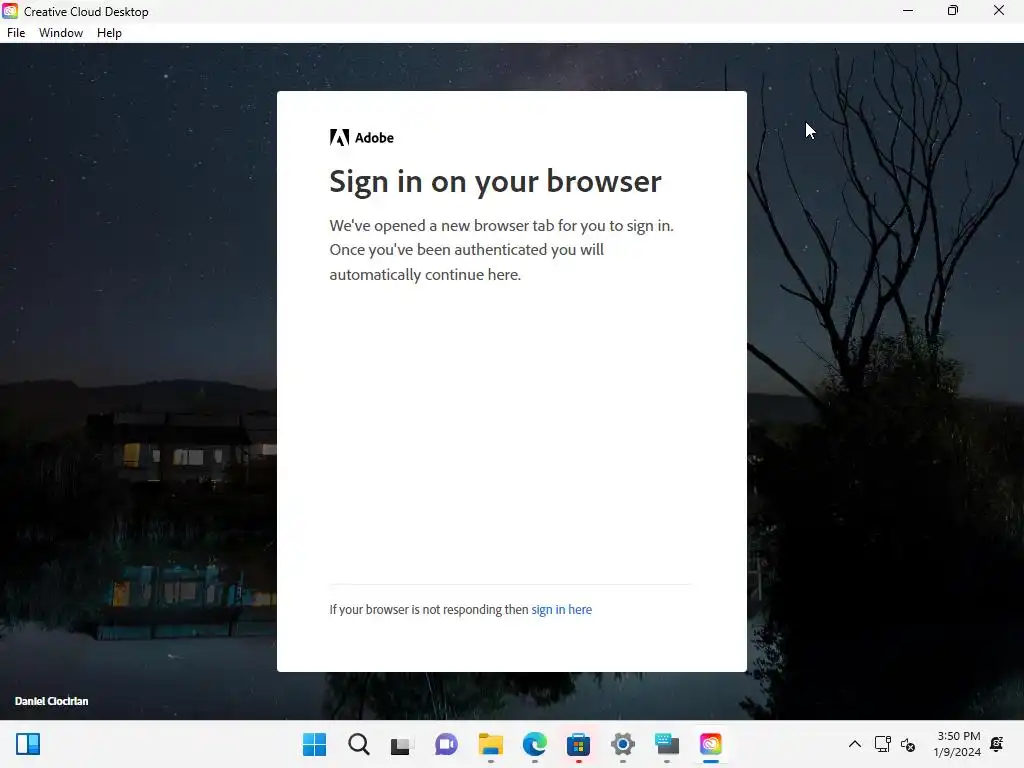Click the "sign in here" link
This screenshot has width=1024, height=768.
tap(562, 609)
